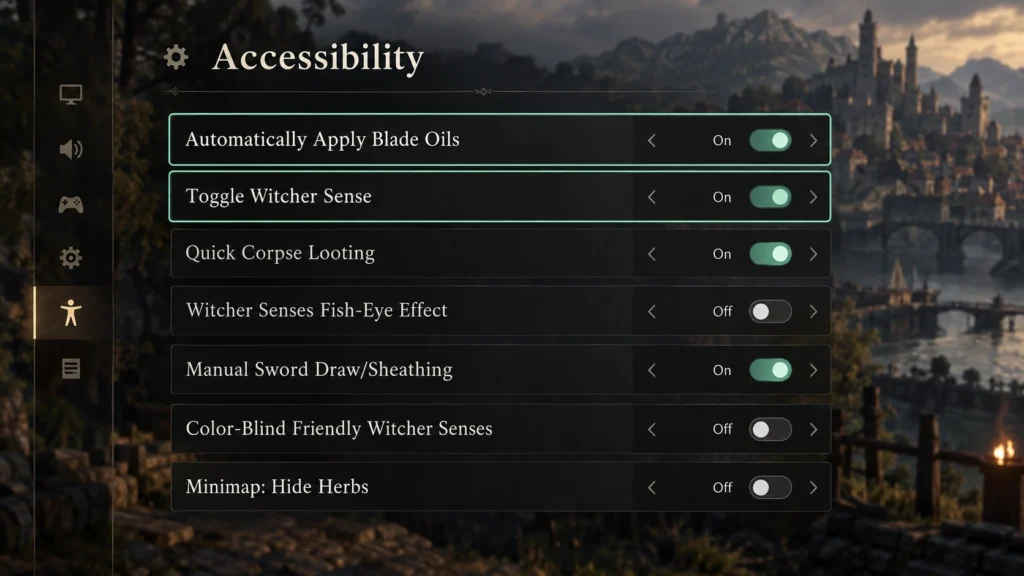Viewport: 1024px width, 576px height.
Task: Select Color-Blind Friendly Witcher Senses label
Action: click(339, 428)
